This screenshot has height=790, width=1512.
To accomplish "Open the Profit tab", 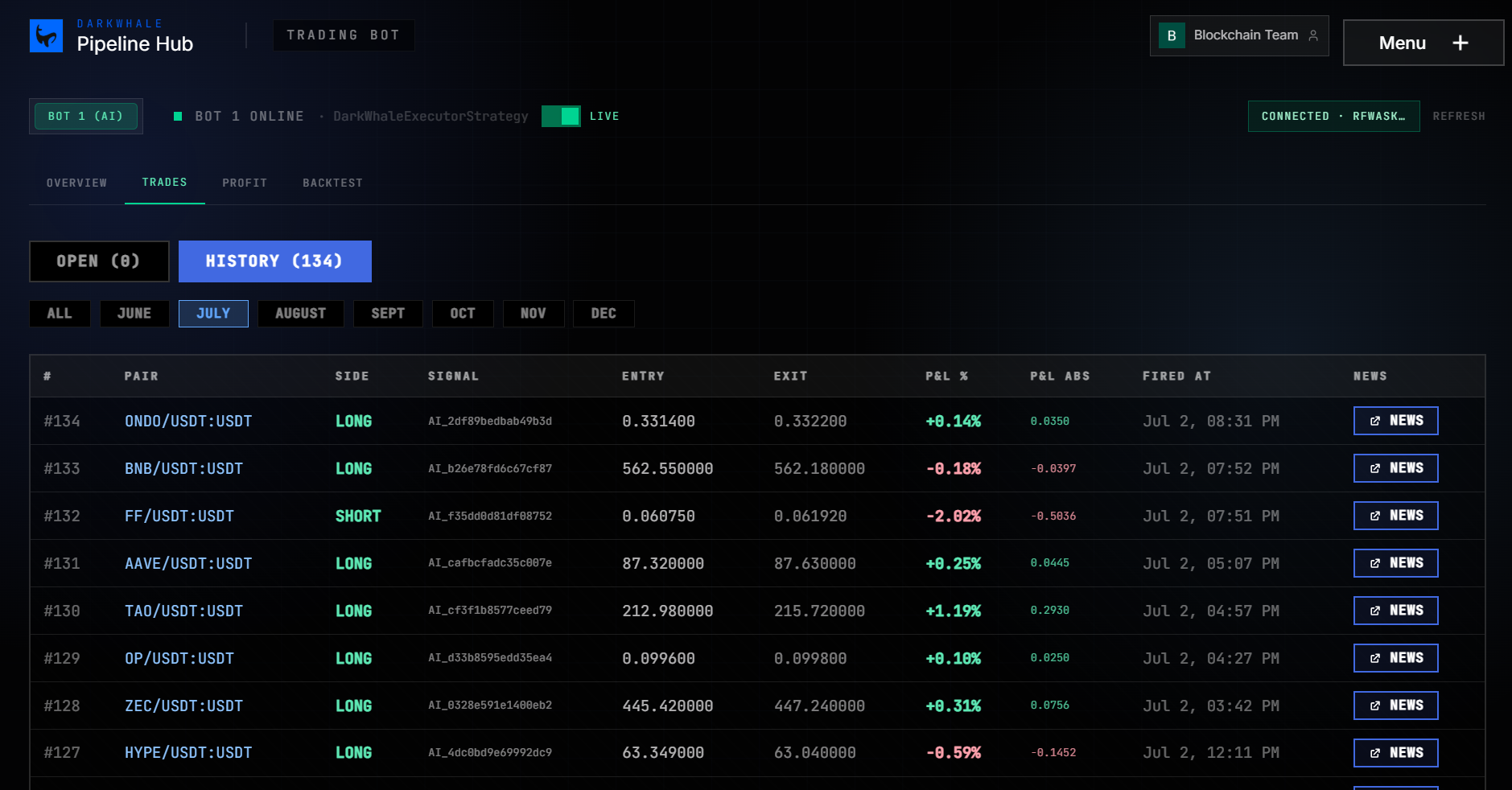I will pyautogui.click(x=245, y=183).
